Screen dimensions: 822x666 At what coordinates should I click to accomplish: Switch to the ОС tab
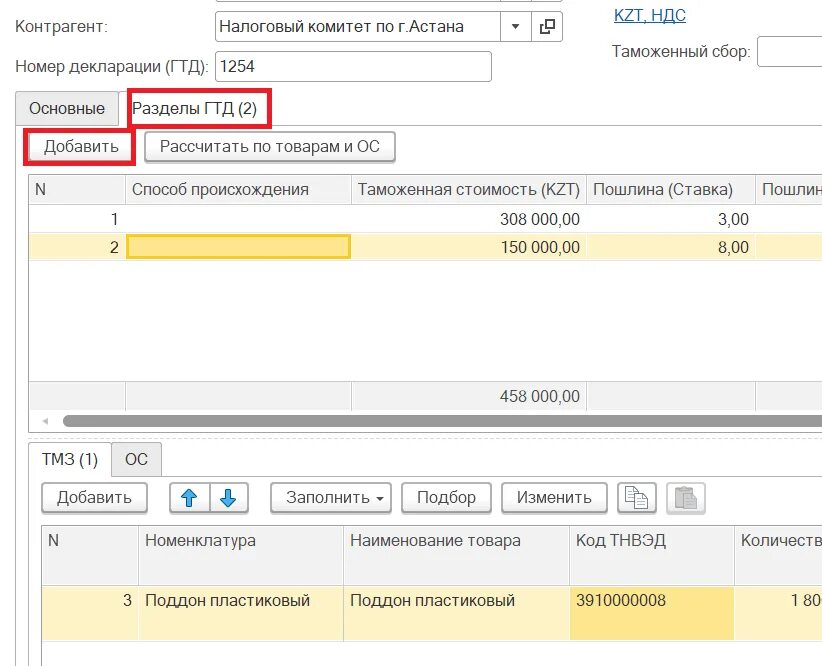[136, 459]
